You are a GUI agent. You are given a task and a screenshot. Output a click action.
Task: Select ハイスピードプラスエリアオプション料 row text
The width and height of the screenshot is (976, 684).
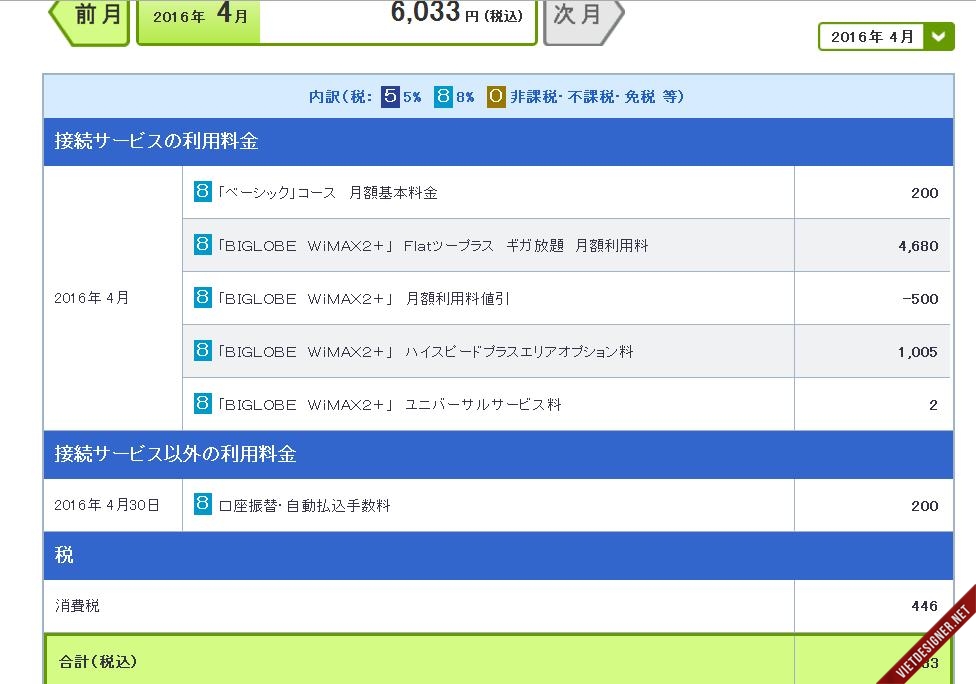tap(426, 352)
